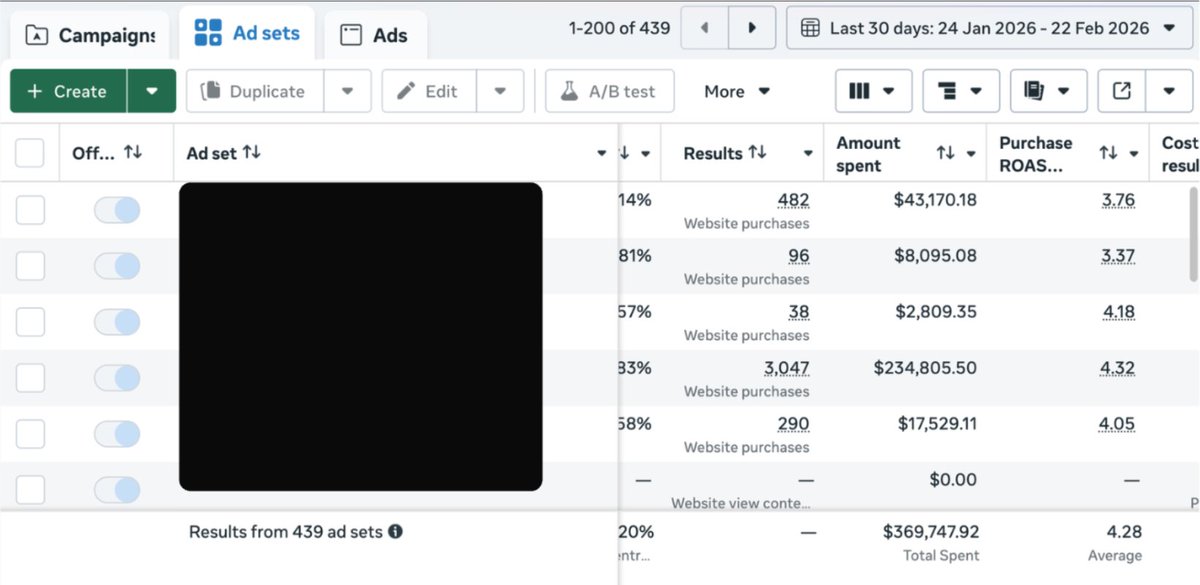
Task: Select the checkbox for the $43,170.18 row
Action: [x=30, y=210]
